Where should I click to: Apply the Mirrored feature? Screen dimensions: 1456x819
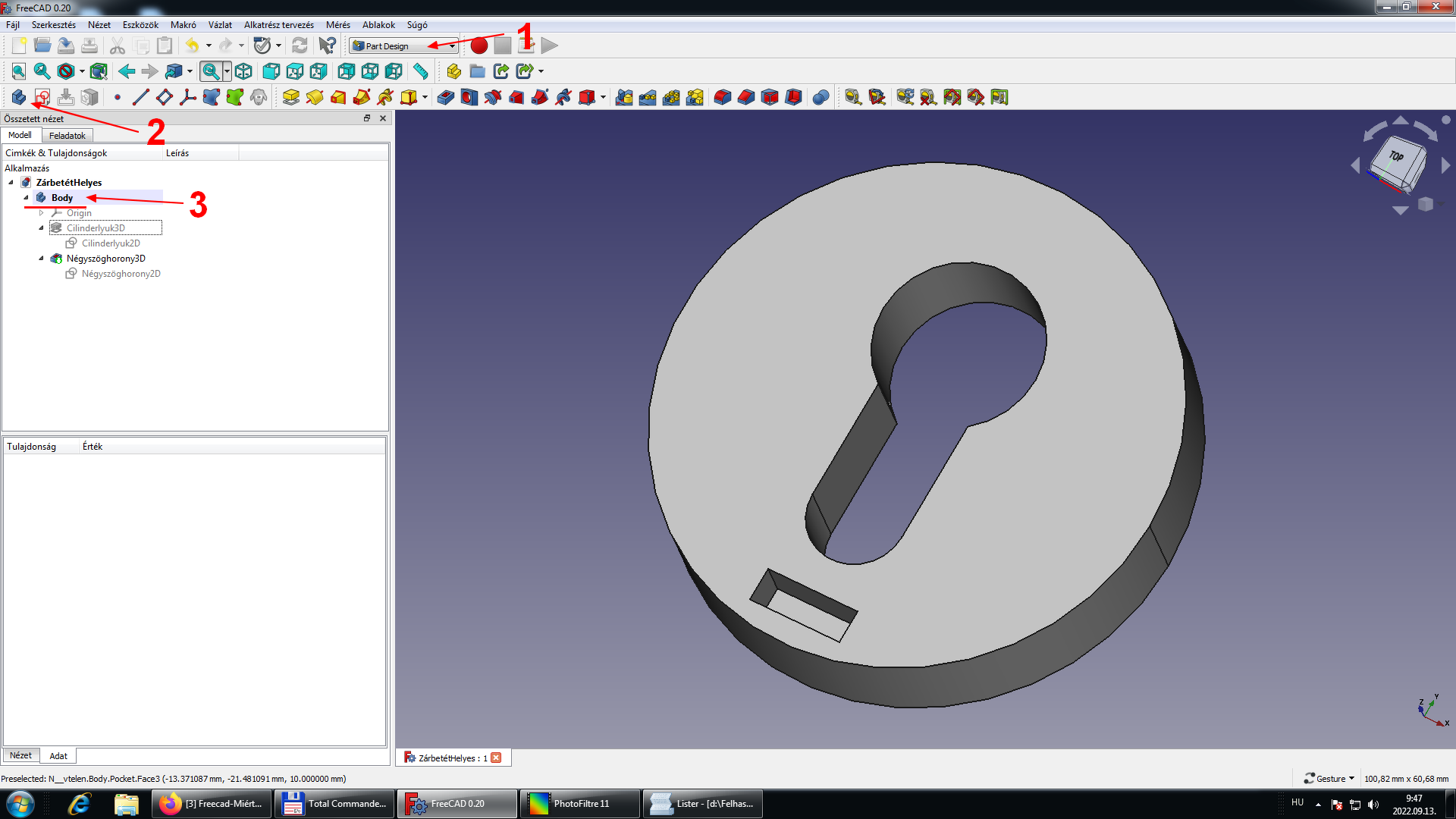pyautogui.click(x=624, y=97)
